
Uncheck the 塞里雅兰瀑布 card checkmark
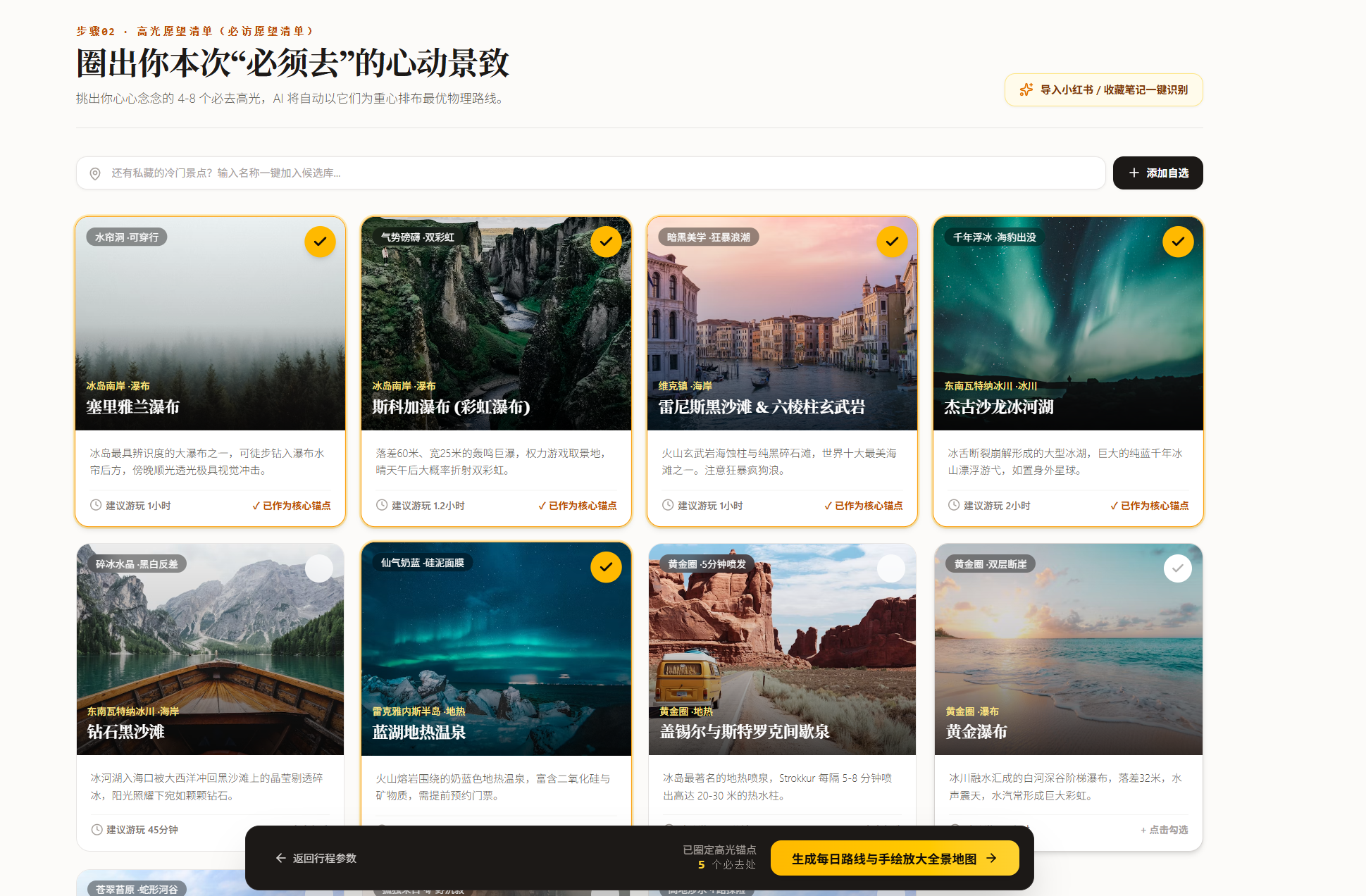[x=320, y=242]
